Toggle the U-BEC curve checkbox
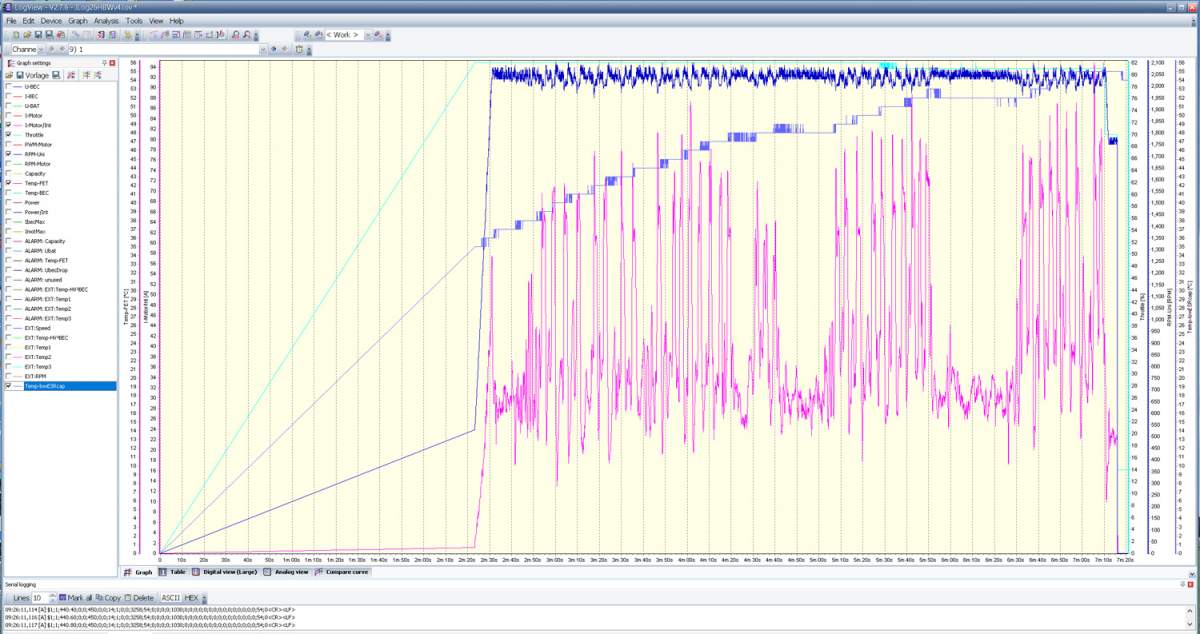Image resolution: width=1200 pixels, height=634 pixels. click(x=9, y=86)
